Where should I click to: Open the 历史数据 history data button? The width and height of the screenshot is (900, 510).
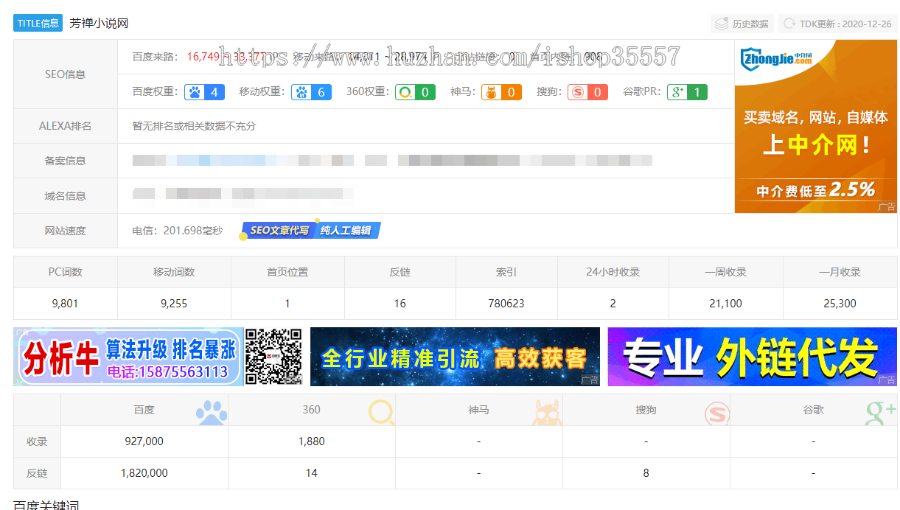[742, 24]
